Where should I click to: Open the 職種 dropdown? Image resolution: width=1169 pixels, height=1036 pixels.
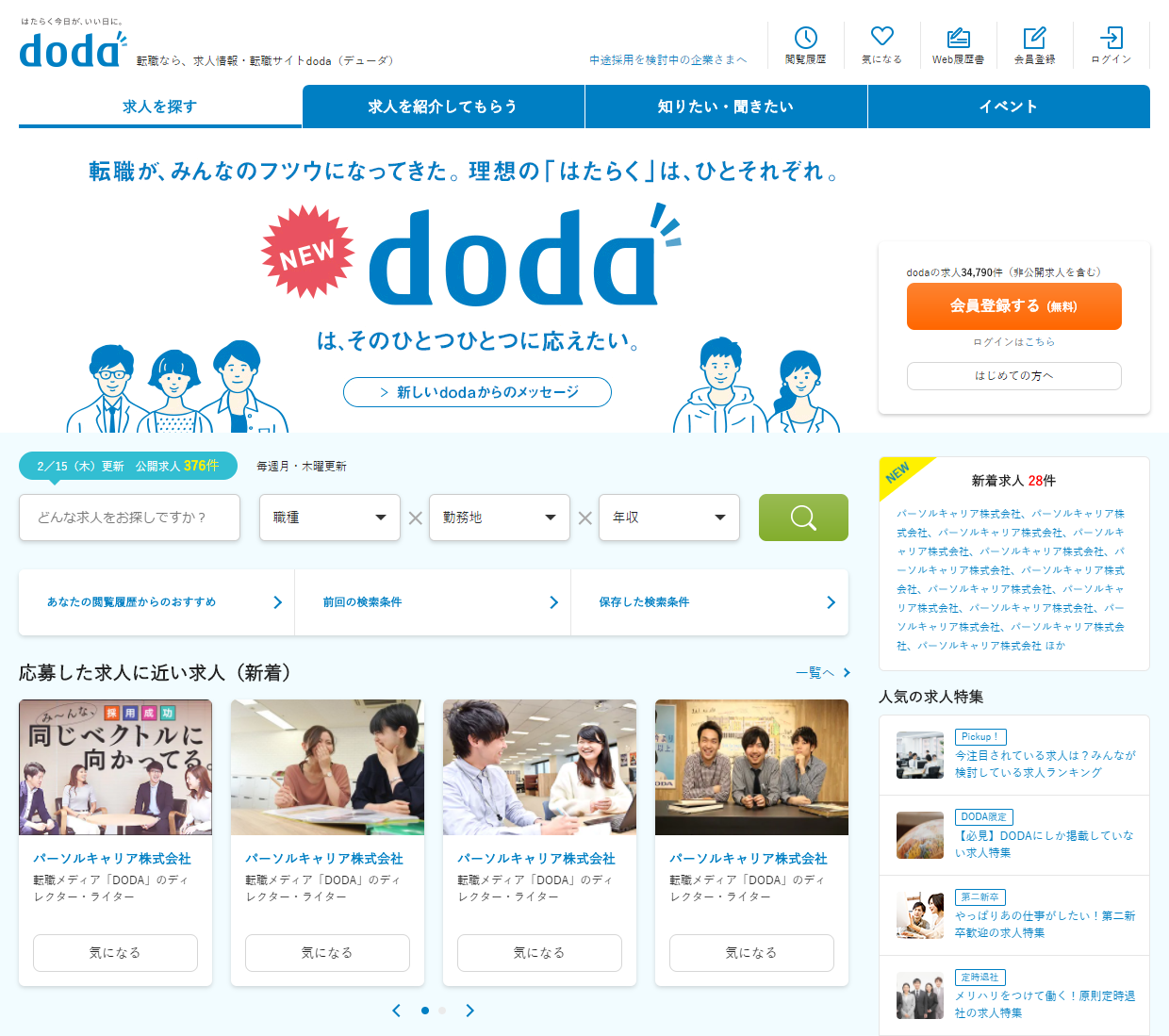tap(330, 518)
